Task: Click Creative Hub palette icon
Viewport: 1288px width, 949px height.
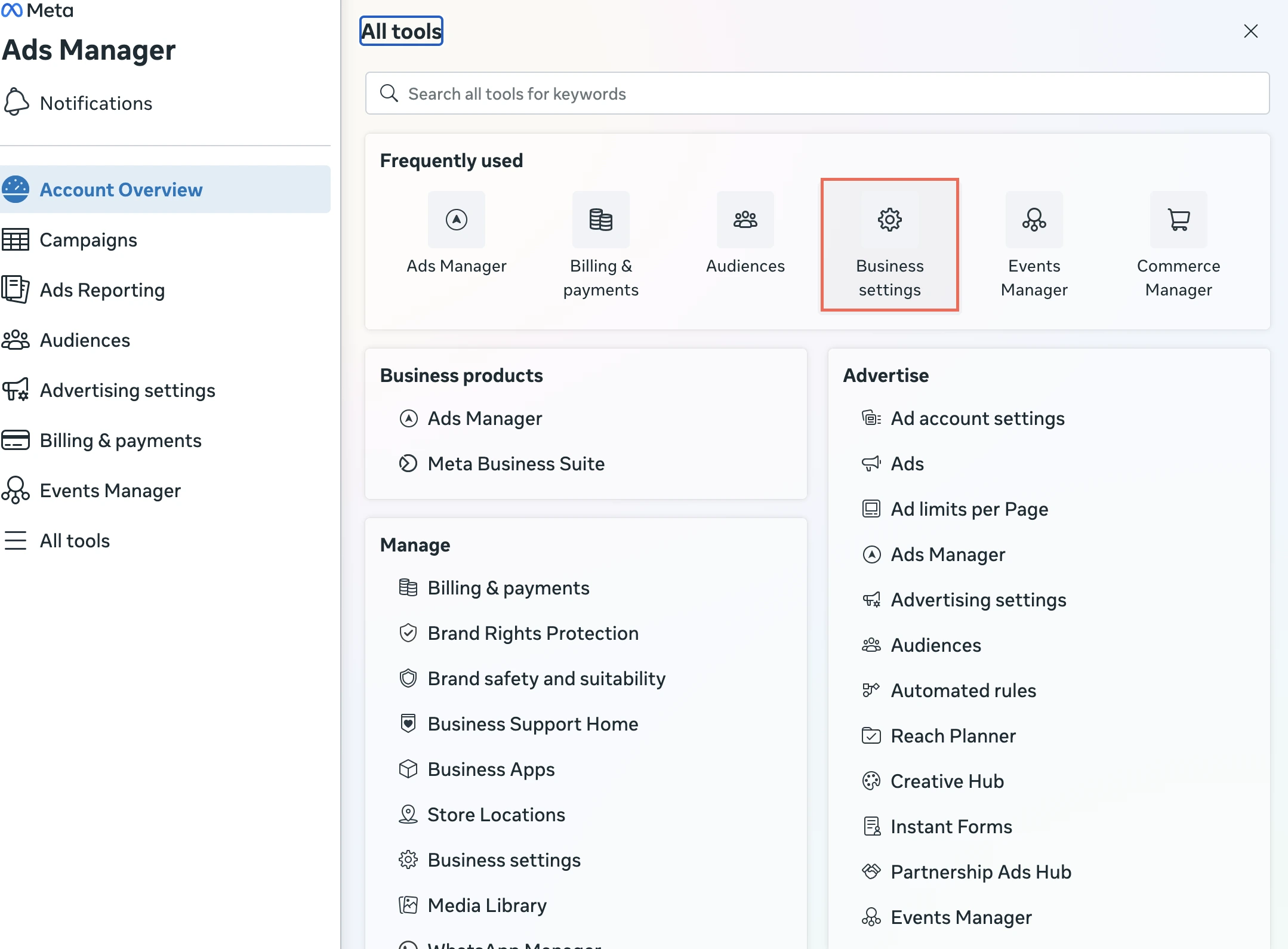Action: tap(871, 781)
